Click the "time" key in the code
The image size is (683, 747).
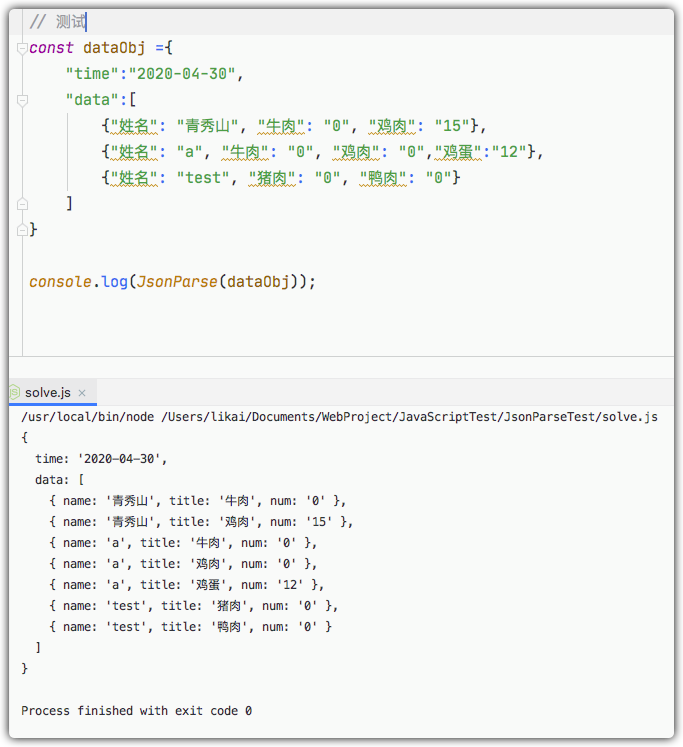(92, 74)
